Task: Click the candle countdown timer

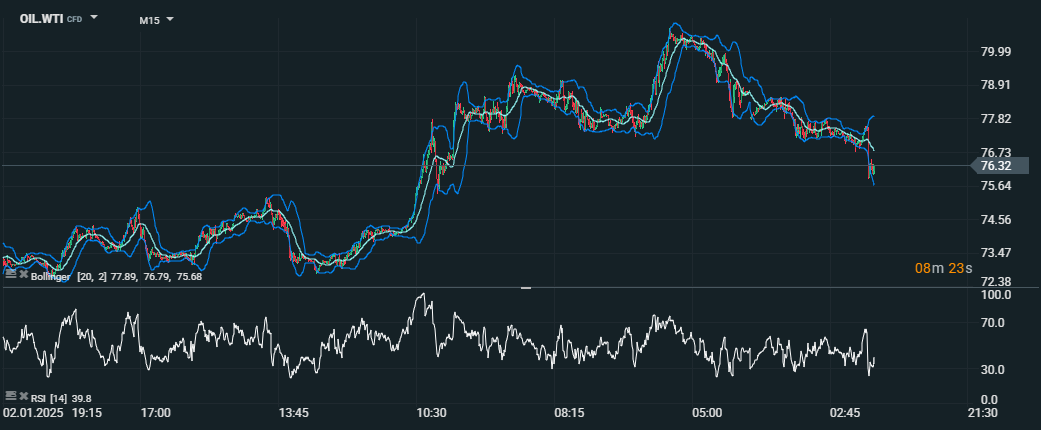Action: click(939, 268)
